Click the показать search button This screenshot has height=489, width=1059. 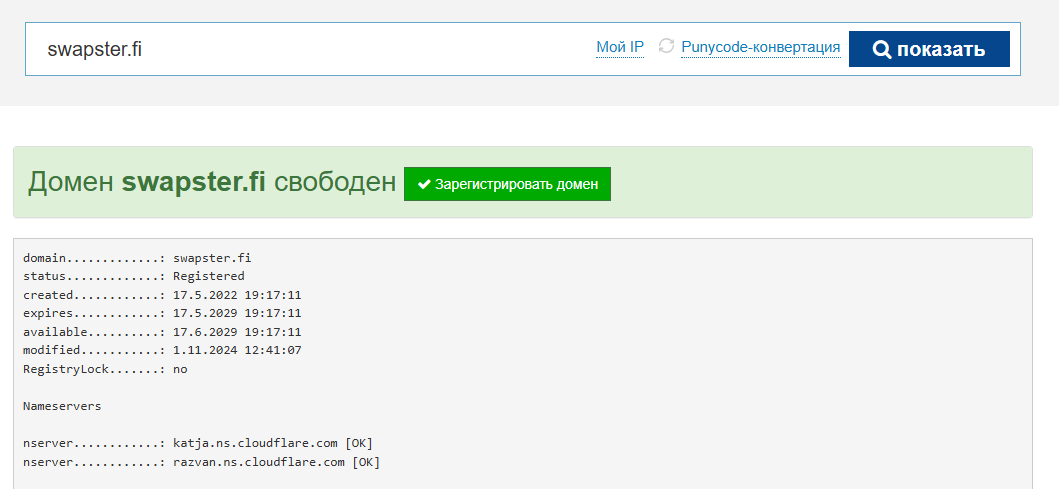929,49
